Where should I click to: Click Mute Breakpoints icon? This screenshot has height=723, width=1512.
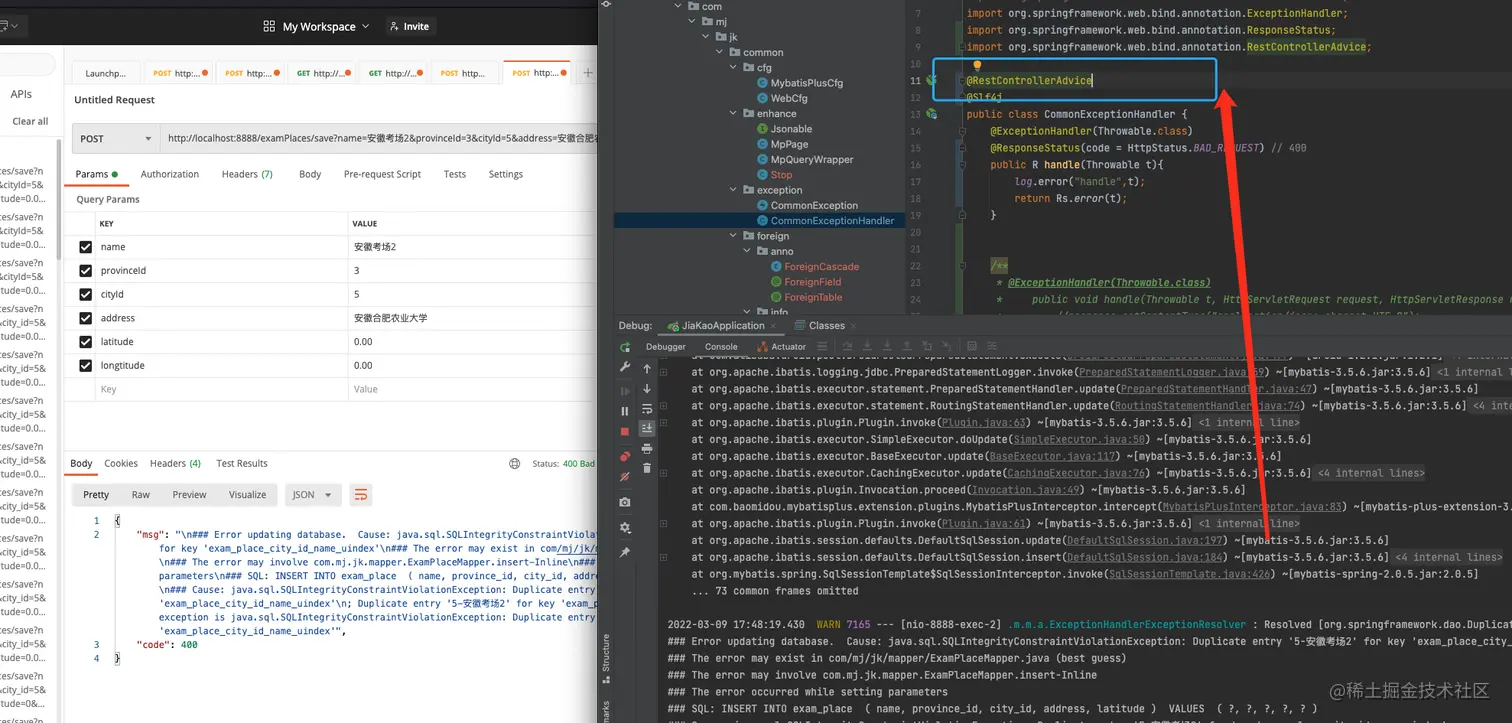click(x=625, y=477)
